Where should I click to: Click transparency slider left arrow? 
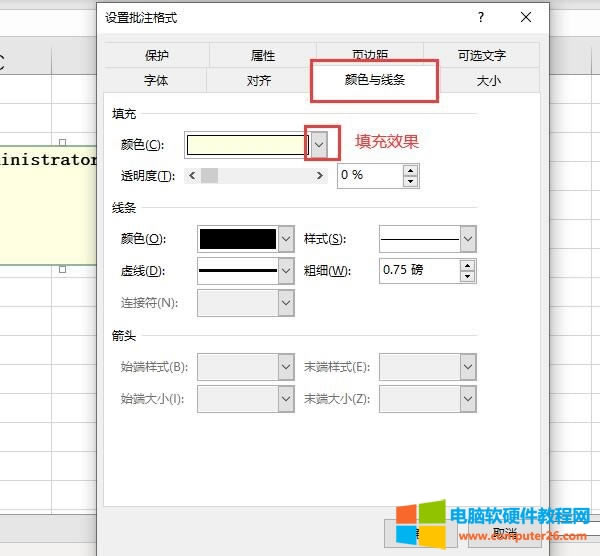(x=191, y=175)
